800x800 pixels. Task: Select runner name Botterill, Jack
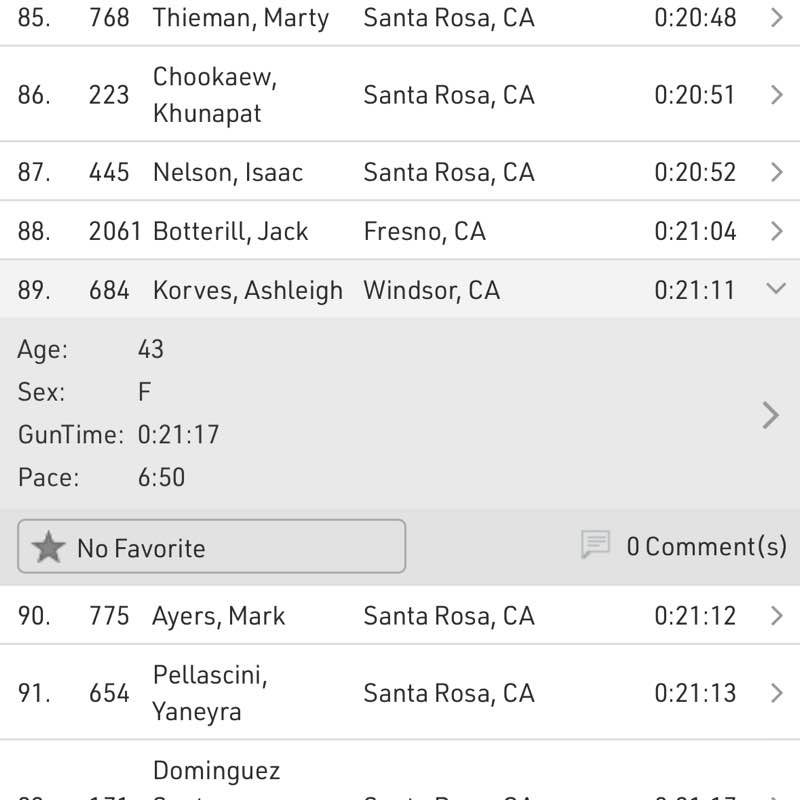tap(230, 231)
